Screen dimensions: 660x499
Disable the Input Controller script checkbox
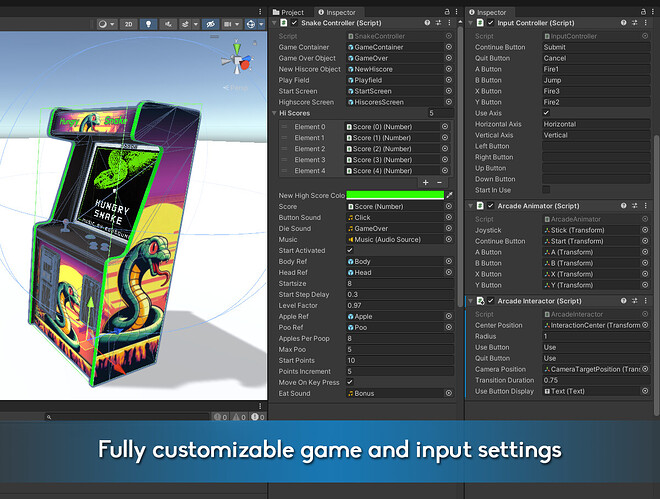coord(490,23)
